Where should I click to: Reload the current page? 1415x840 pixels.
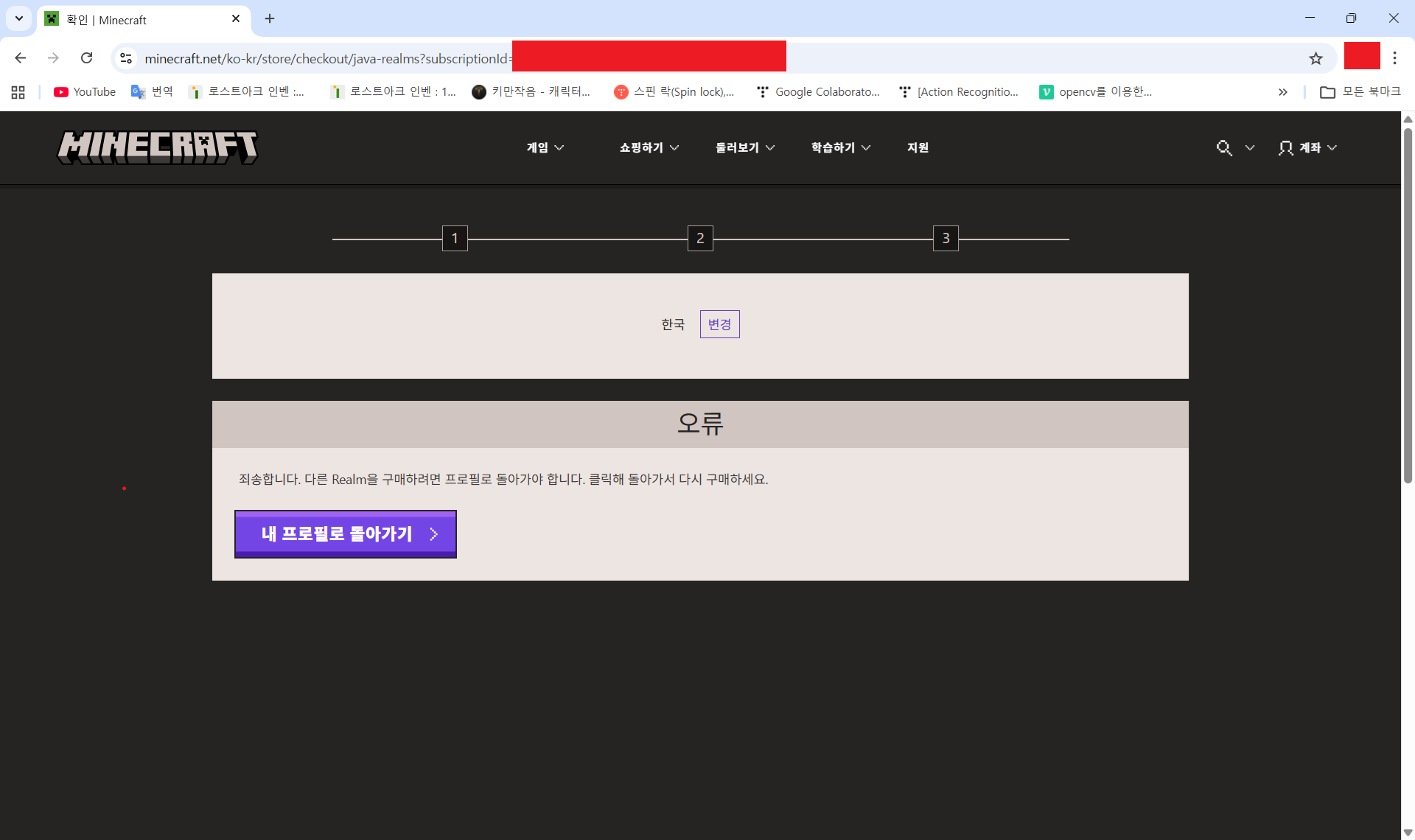87,58
